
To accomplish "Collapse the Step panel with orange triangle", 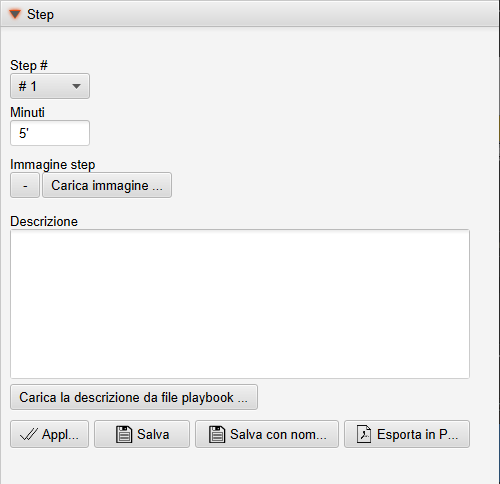I will coord(15,14).
